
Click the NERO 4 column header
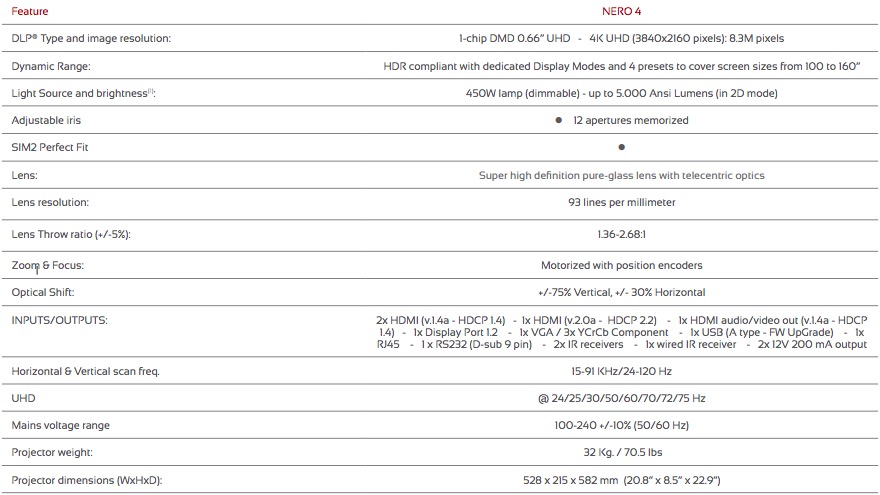point(621,12)
